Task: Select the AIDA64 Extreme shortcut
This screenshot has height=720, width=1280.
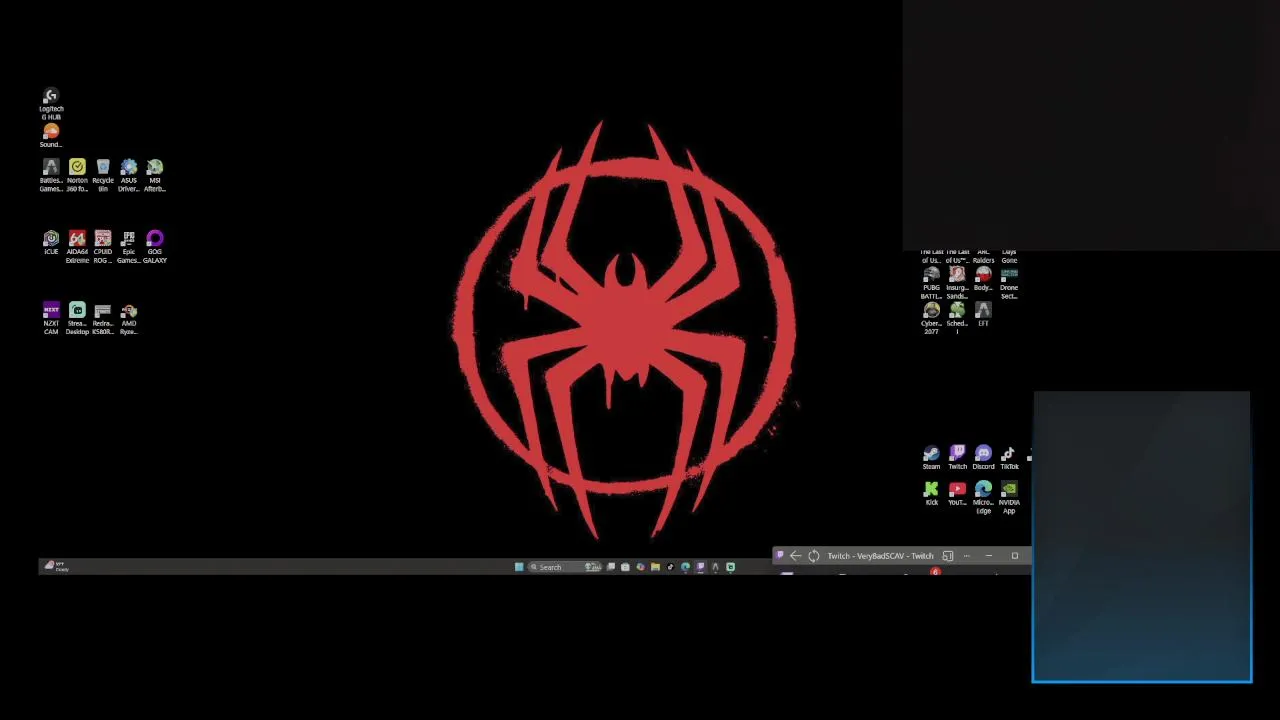Action: [77, 247]
